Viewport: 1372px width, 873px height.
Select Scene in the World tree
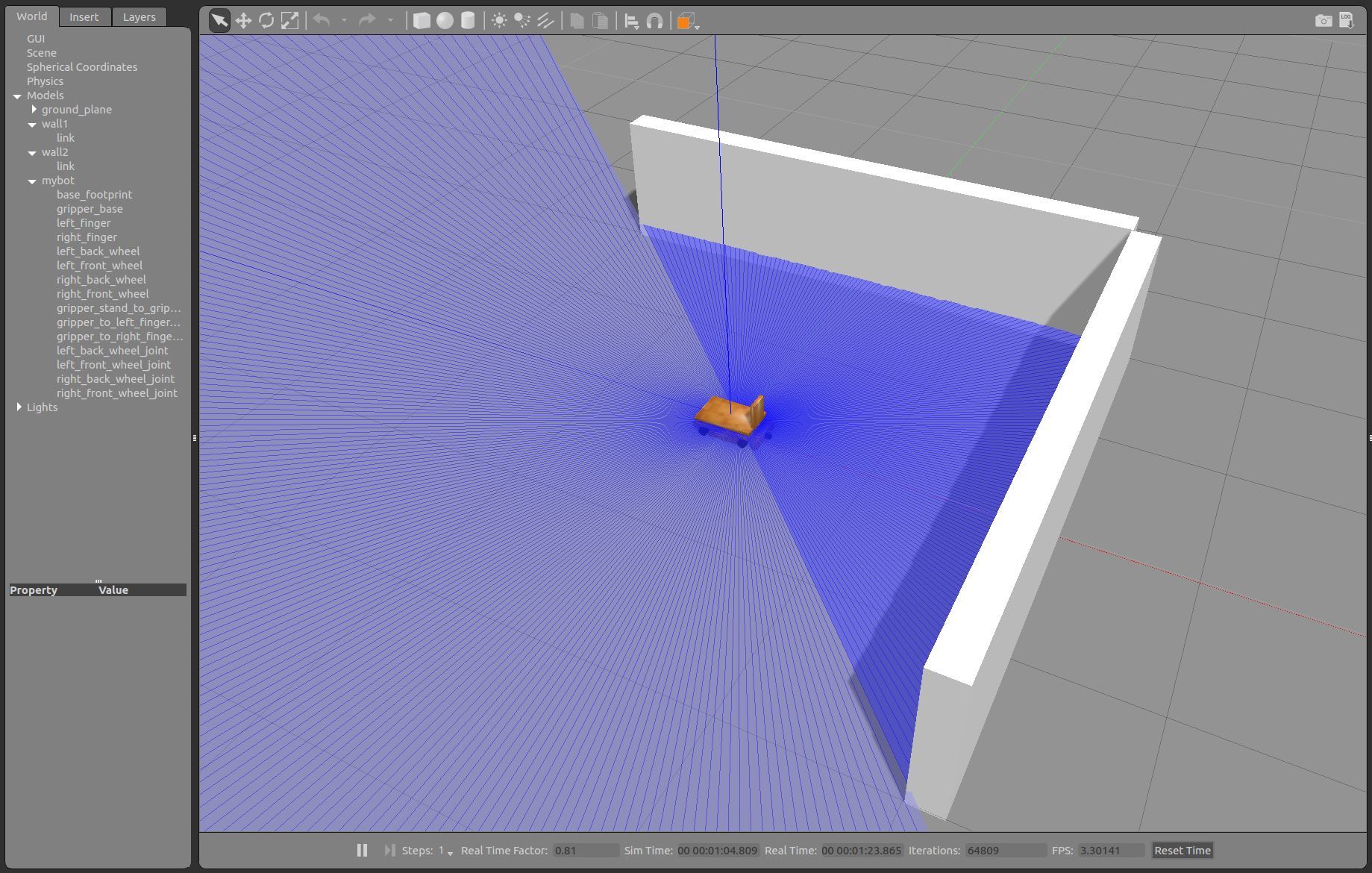(42, 53)
